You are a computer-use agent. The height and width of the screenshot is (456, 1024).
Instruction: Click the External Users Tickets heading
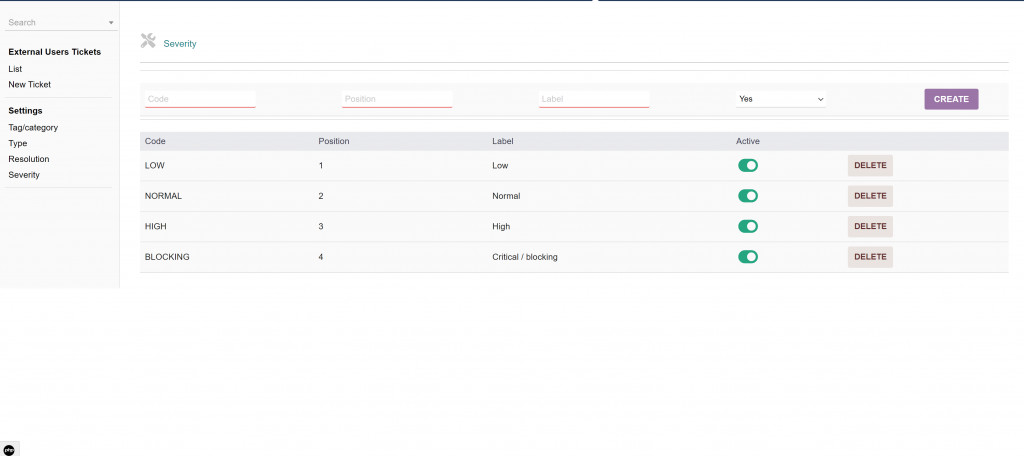pos(55,52)
